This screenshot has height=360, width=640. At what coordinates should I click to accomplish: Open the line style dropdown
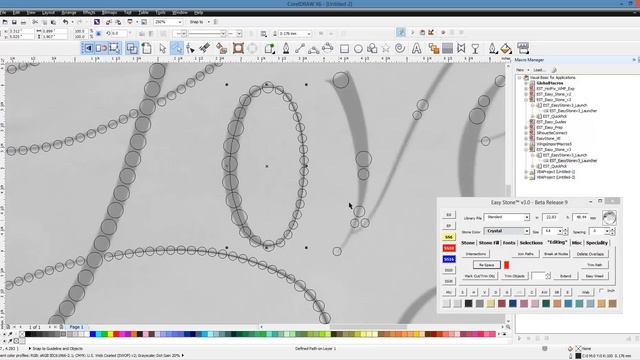pos(223,33)
